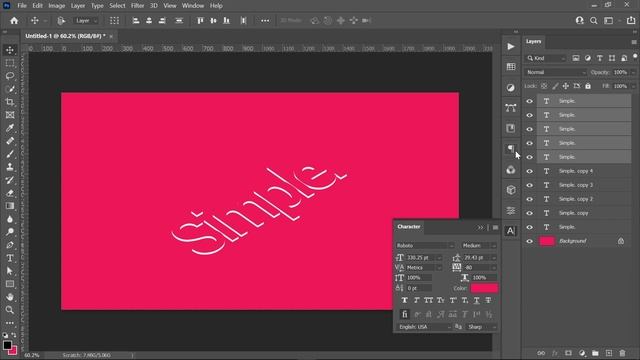Select the Eraser tool
The height and width of the screenshot is (360, 640).
tap(10, 193)
